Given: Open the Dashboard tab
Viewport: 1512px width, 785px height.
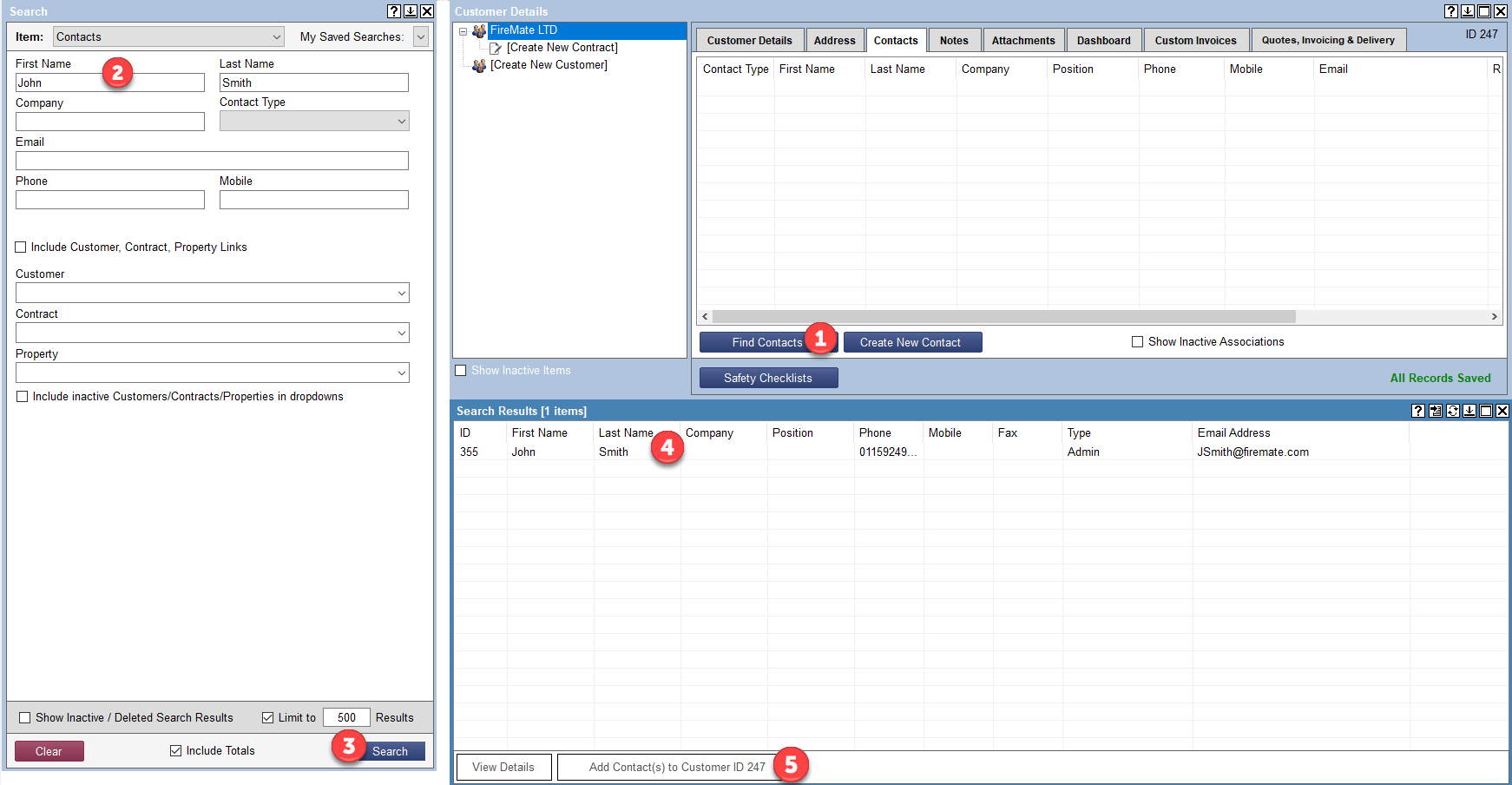Looking at the screenshot, I should coord(1103,39).
